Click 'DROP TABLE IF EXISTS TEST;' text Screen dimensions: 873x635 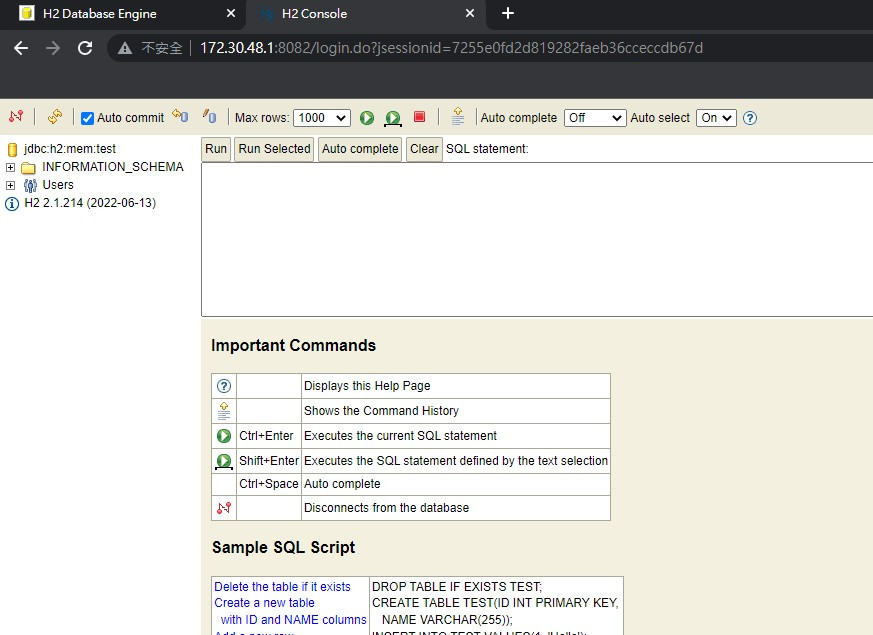pyautogui.click(x=457, y=587)
